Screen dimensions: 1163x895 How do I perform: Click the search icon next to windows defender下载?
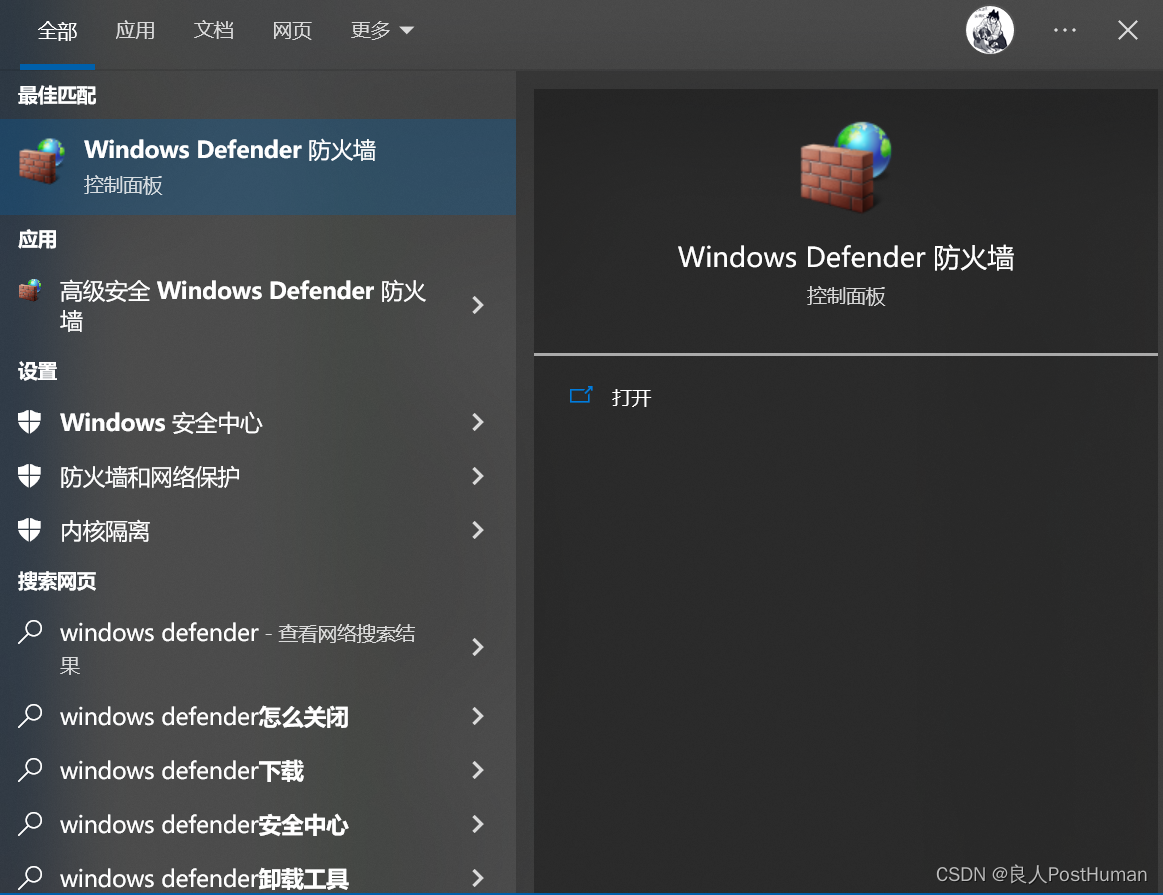(28, 770)
